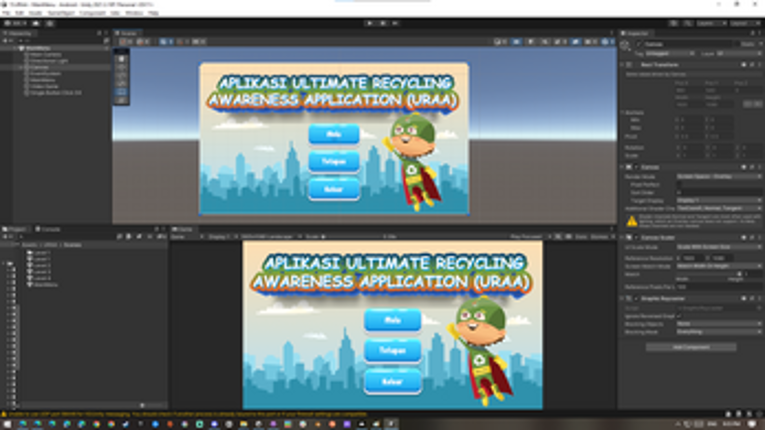Screen dimensions: 765x430
Task: Collapse the Anchors section
Action: click(x=623, y=112)
